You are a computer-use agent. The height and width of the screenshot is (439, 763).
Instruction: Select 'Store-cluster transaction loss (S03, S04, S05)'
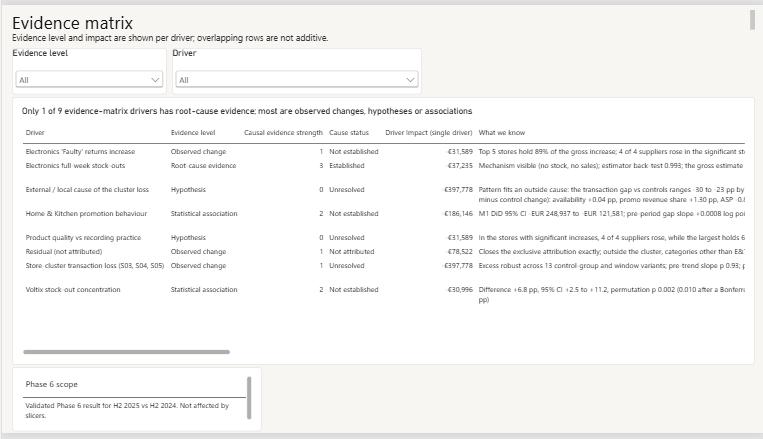[95, 265]
